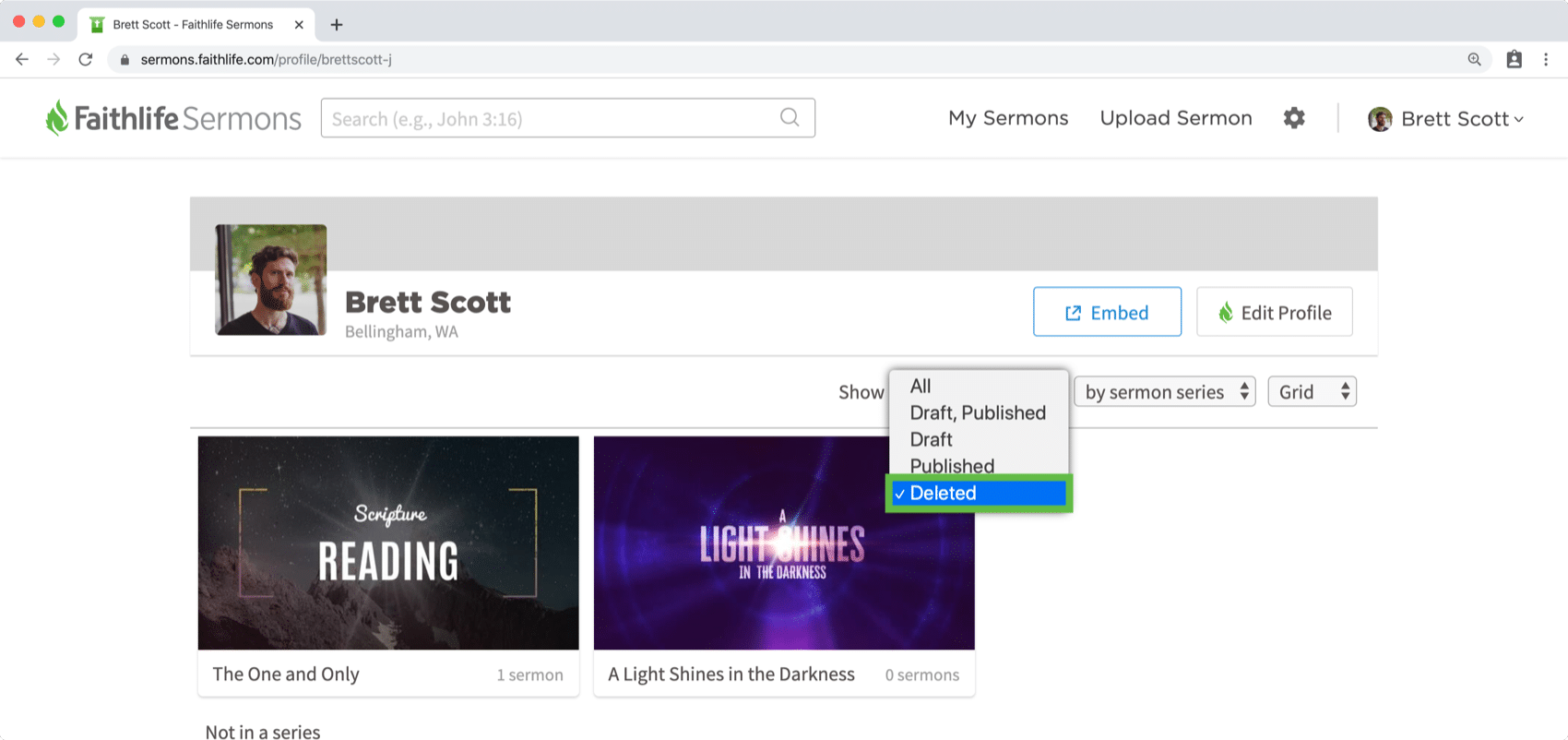1568x740 pixels.
Task: Click the Brett Scott profile photo
Action: coord(271,280)
